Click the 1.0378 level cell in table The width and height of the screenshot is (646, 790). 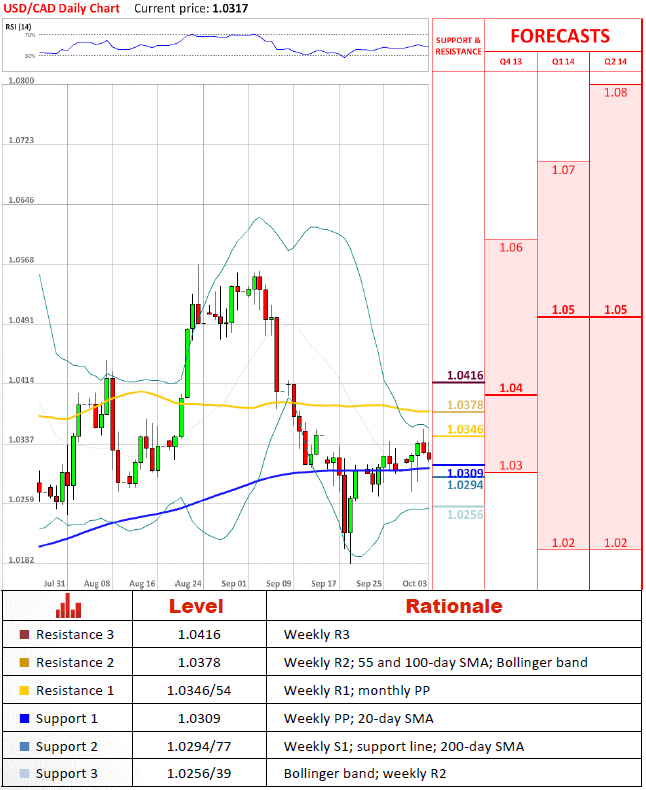199,663
